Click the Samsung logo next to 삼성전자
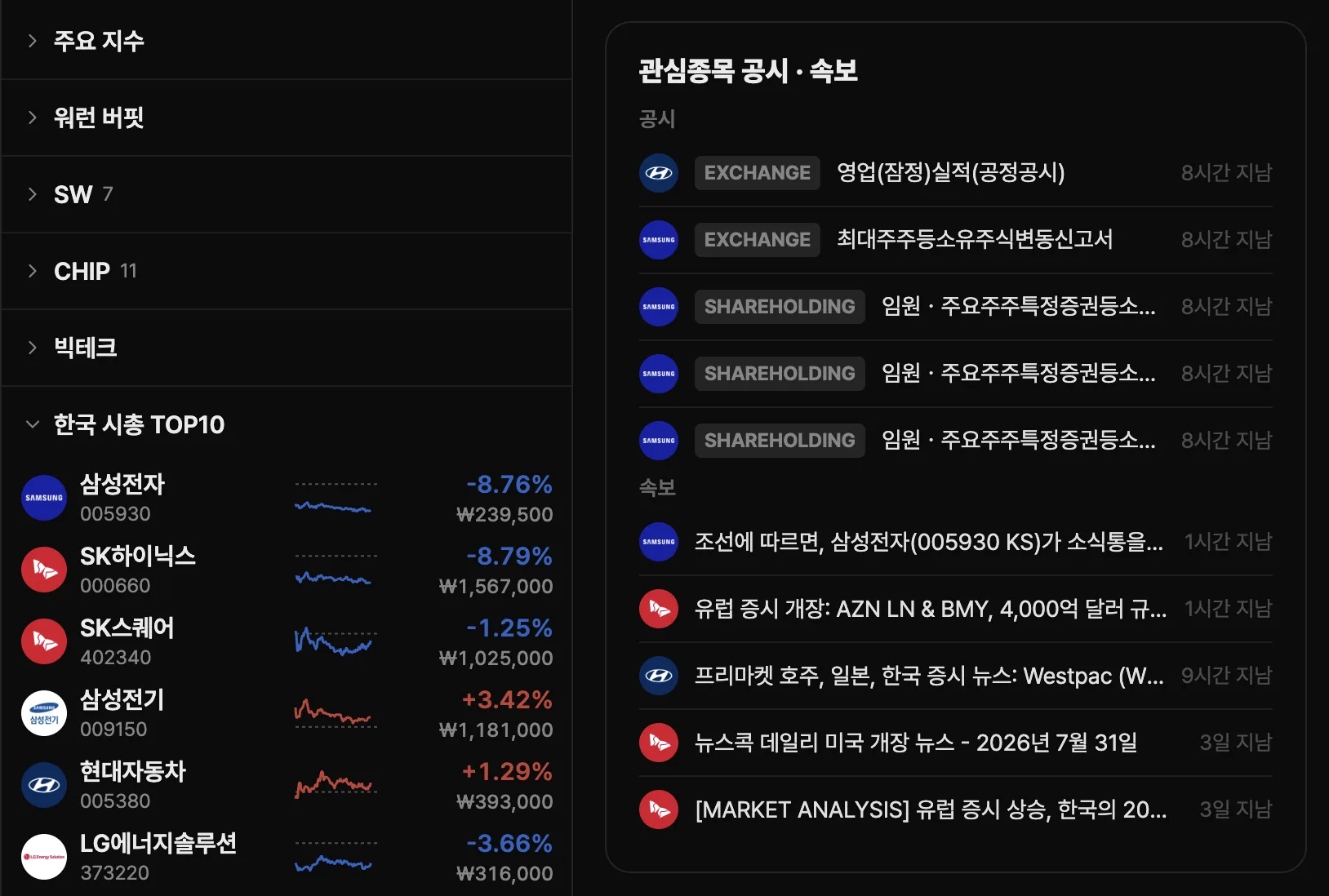This screenshot has width=1329, height=896. click(44, 498)
